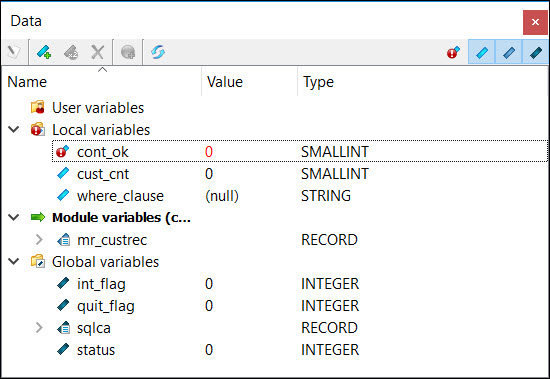
Task: Select the status variable
Action: coord(96,350)
